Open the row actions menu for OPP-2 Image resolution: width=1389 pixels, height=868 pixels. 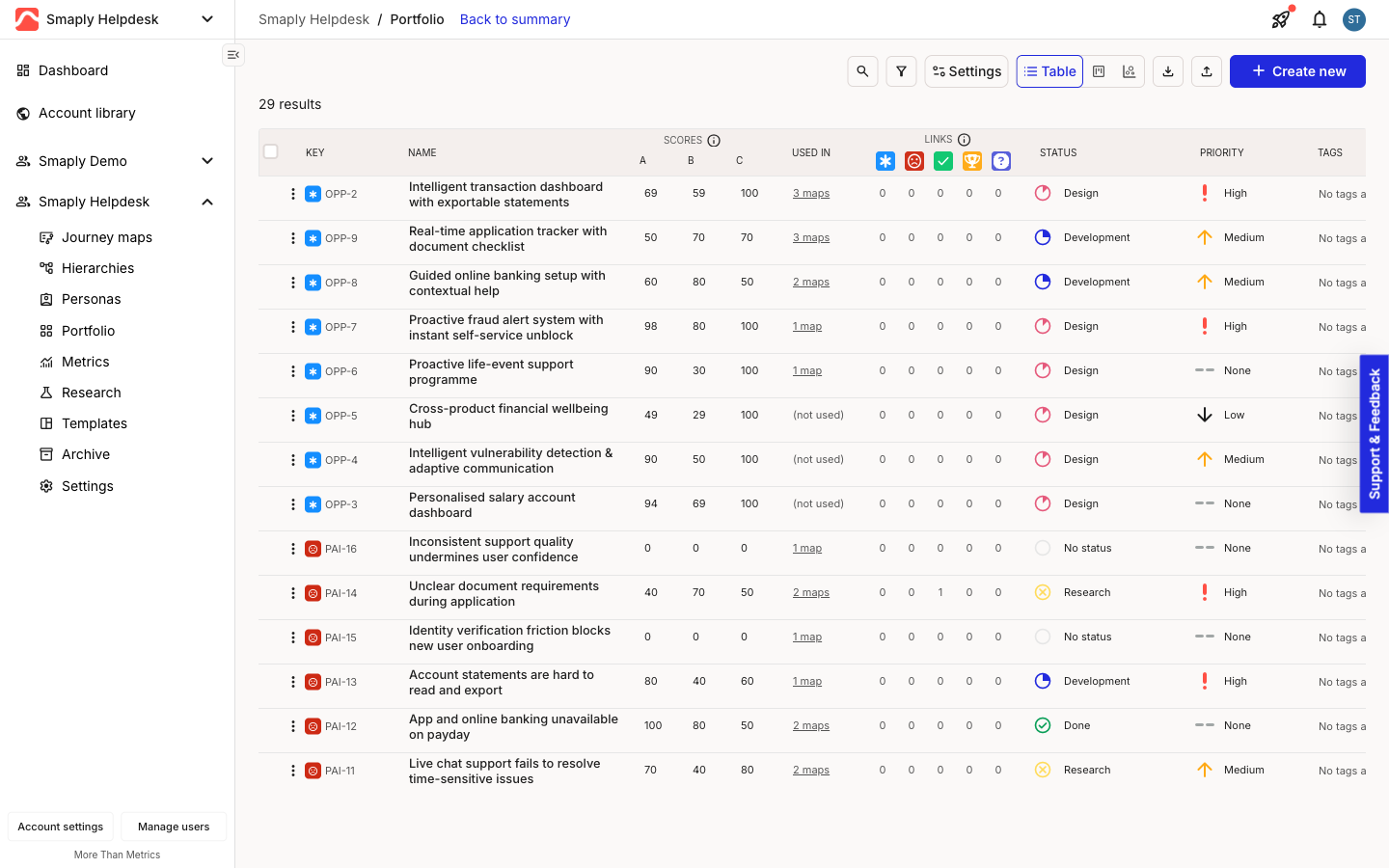[293, 194]
